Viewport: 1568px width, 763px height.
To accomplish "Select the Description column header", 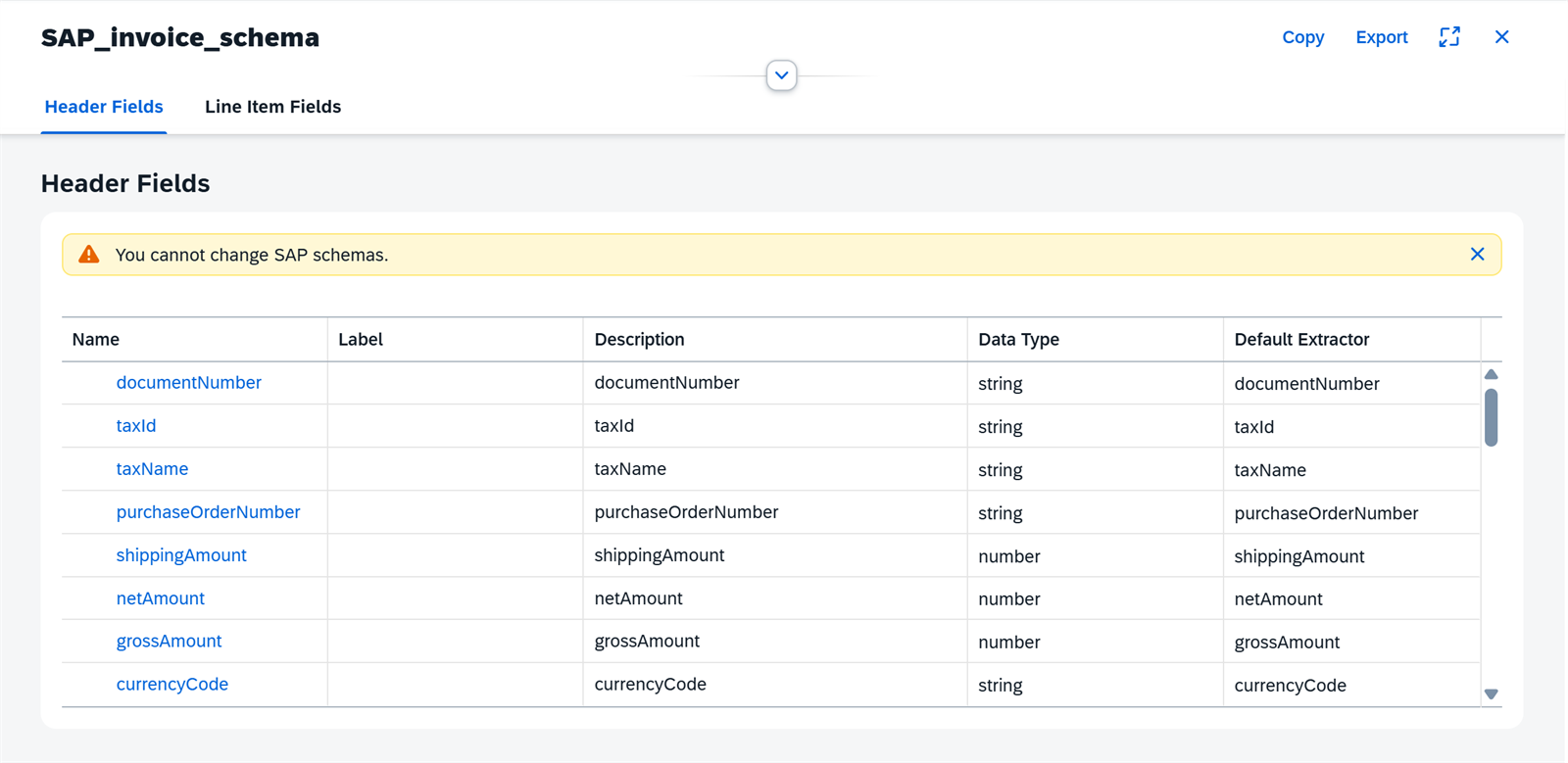I will (x=775, y=340).
